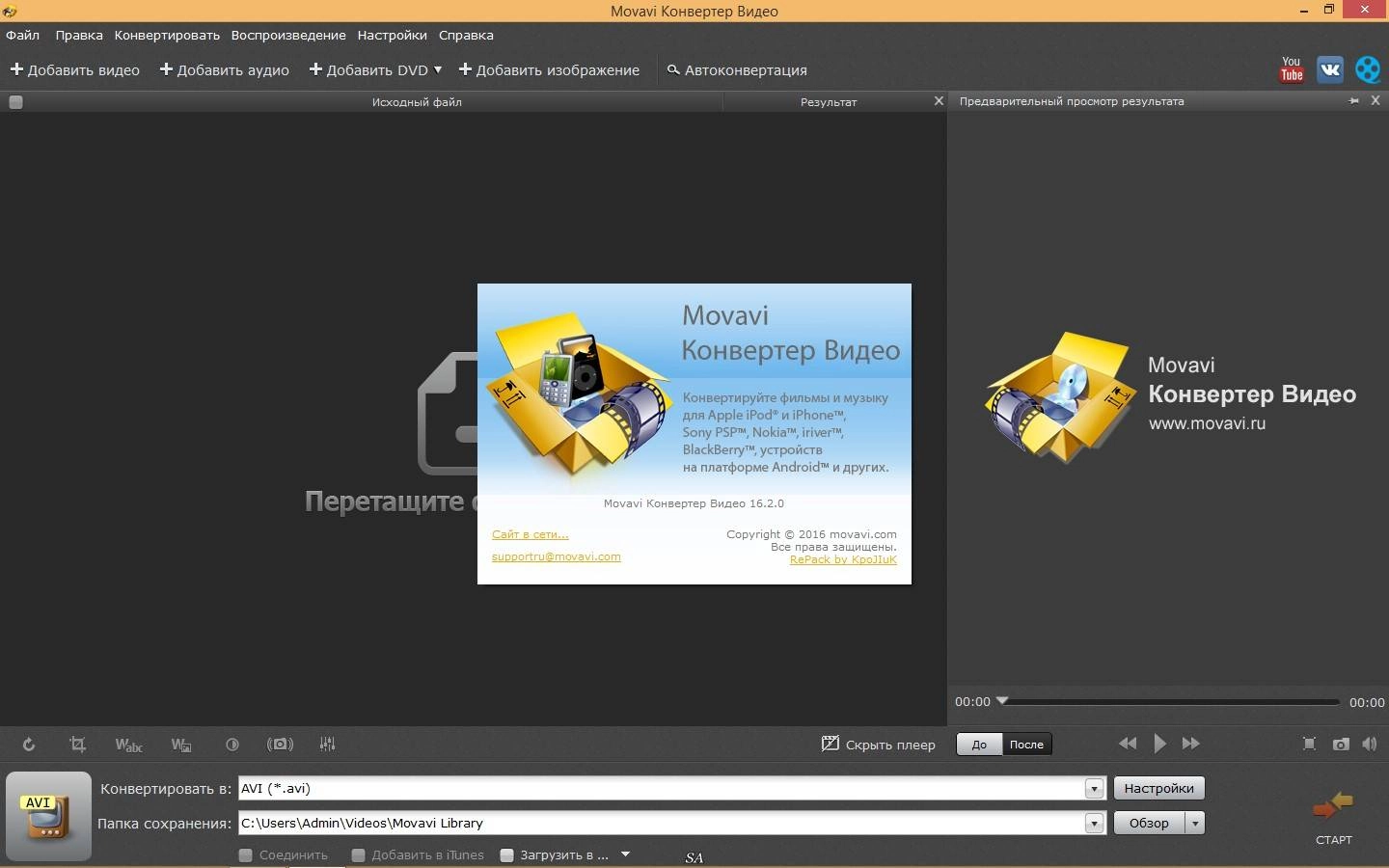The height and width of the screenshot is (868, 1389).
Task: Open the Convert menu
Action: 167,35
